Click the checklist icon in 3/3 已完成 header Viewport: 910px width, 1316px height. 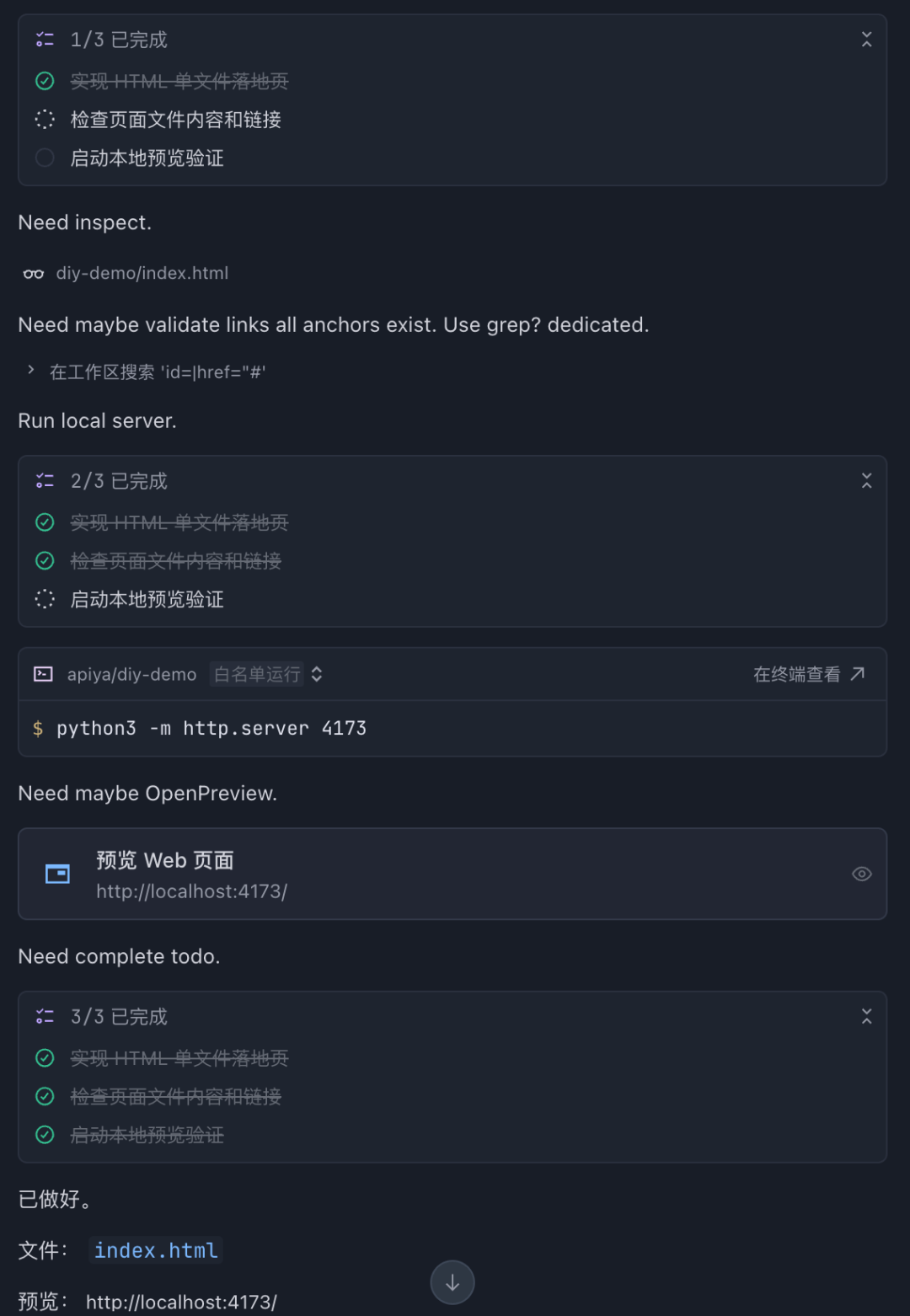pyautogui.click(x=45, y=1017)
